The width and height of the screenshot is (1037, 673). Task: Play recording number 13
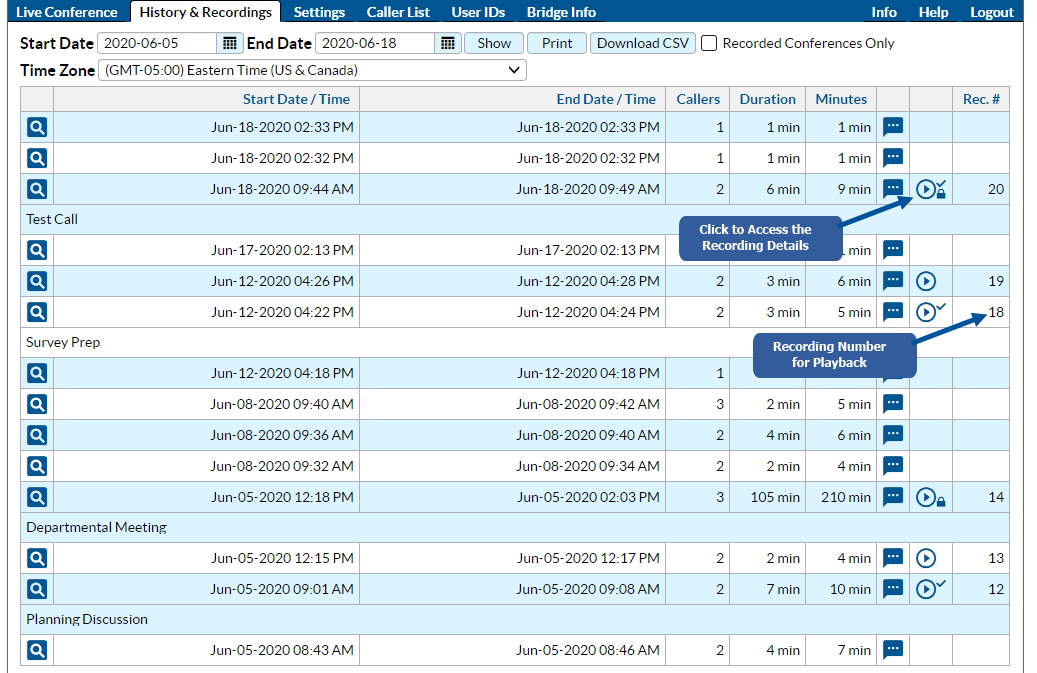(x=926, y=558)
